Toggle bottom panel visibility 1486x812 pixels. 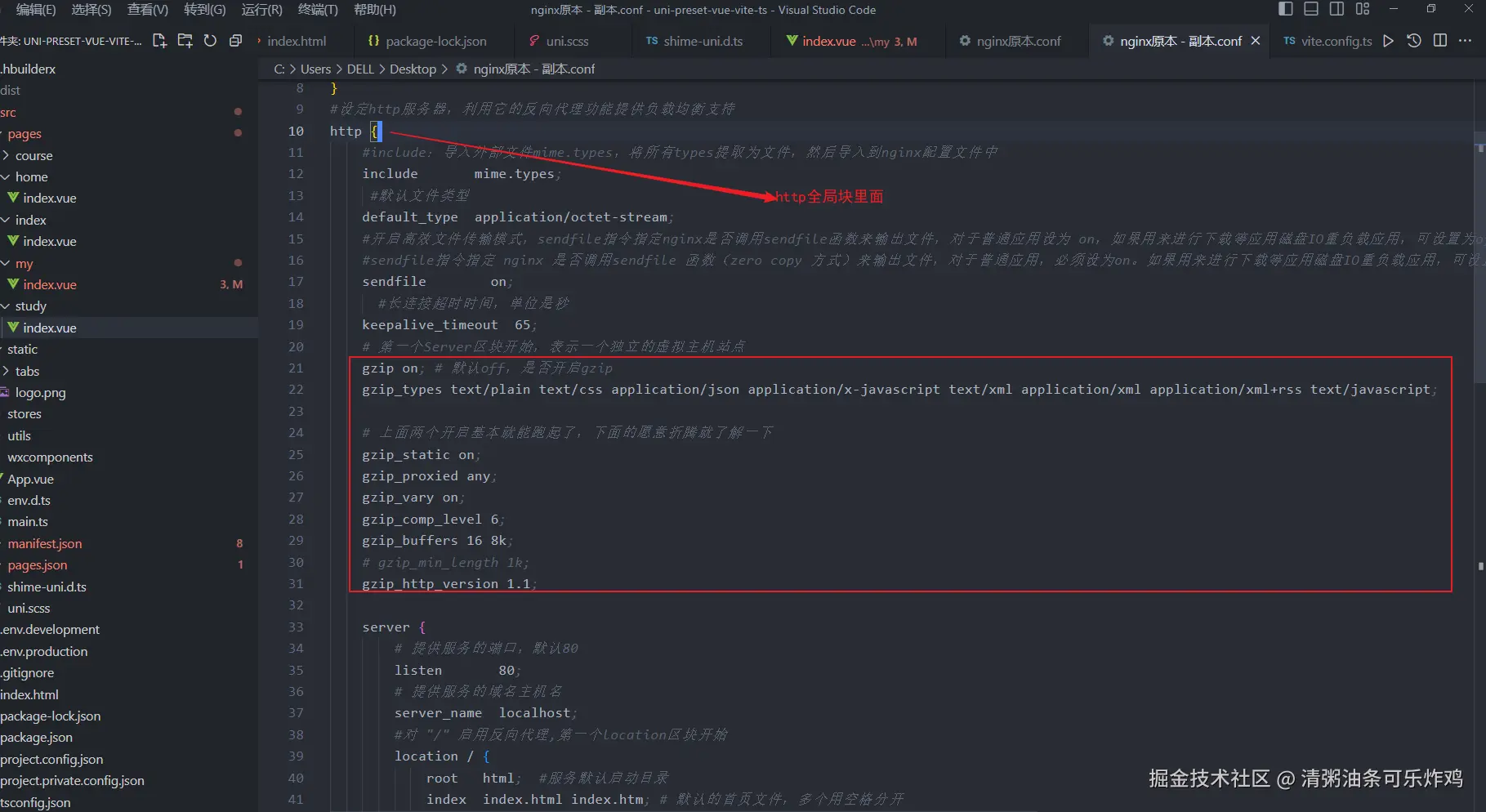coord(1311,9)
